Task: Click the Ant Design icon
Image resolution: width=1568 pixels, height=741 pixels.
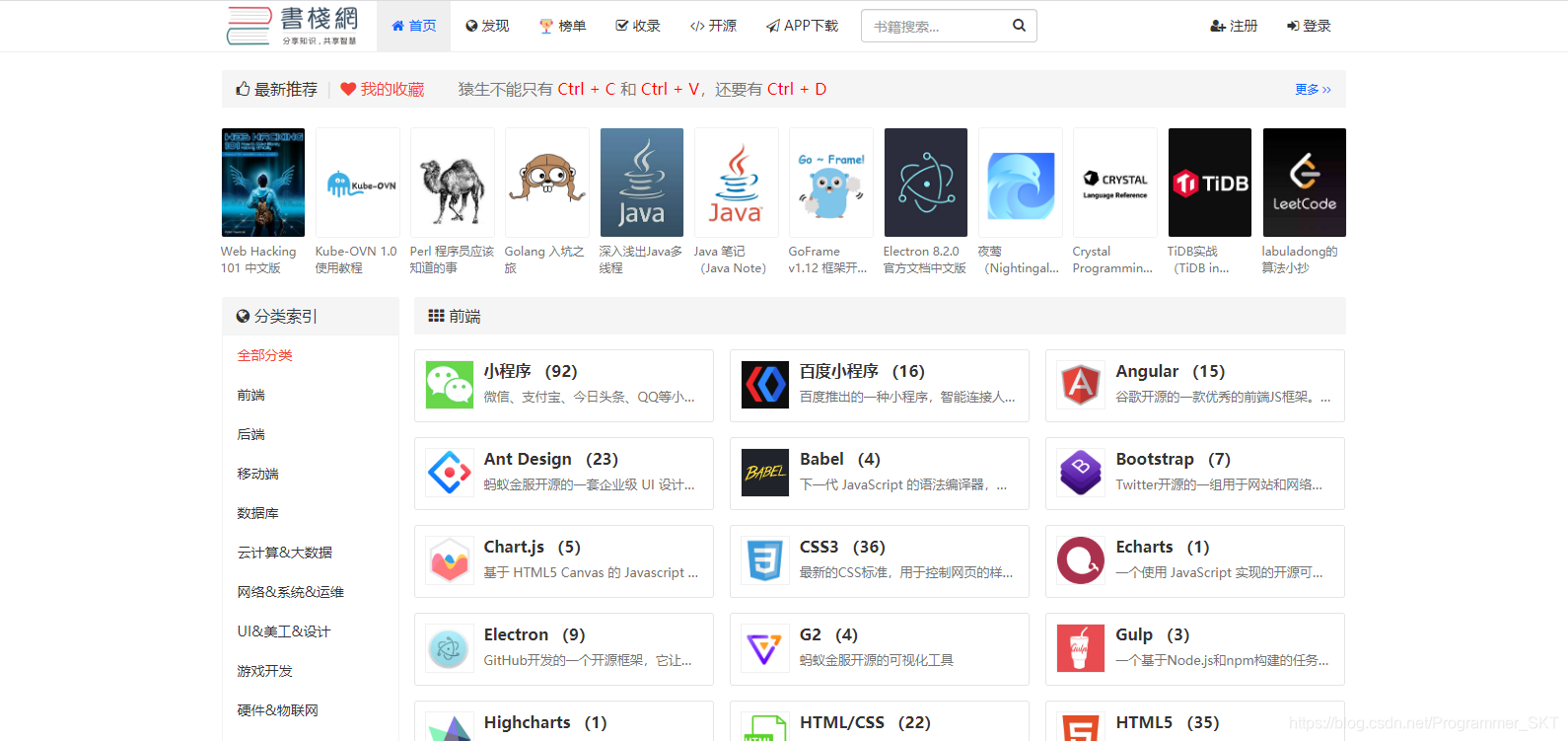Action: point(450,473)
